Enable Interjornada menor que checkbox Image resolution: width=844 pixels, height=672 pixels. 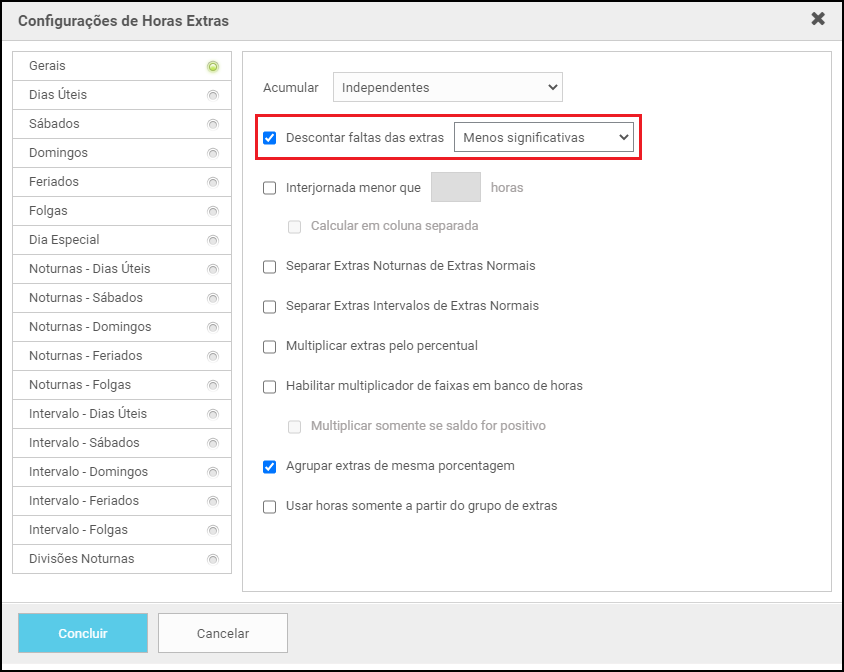[270, 188]
